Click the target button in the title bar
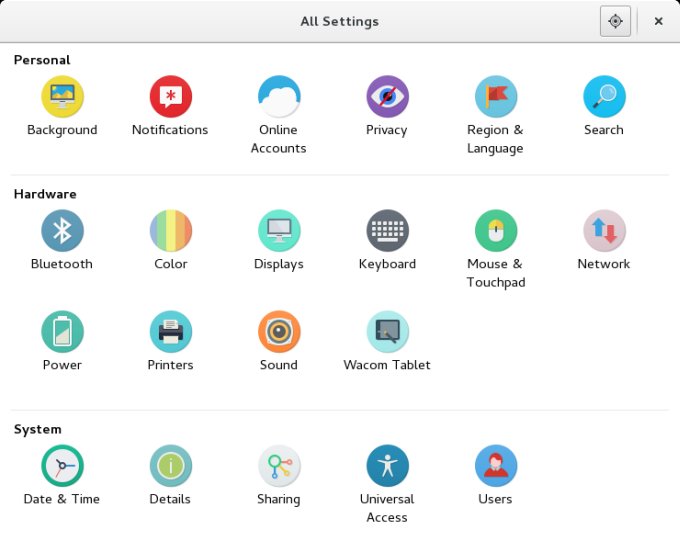This screenshot has width=680, height=541. point(615,21)
